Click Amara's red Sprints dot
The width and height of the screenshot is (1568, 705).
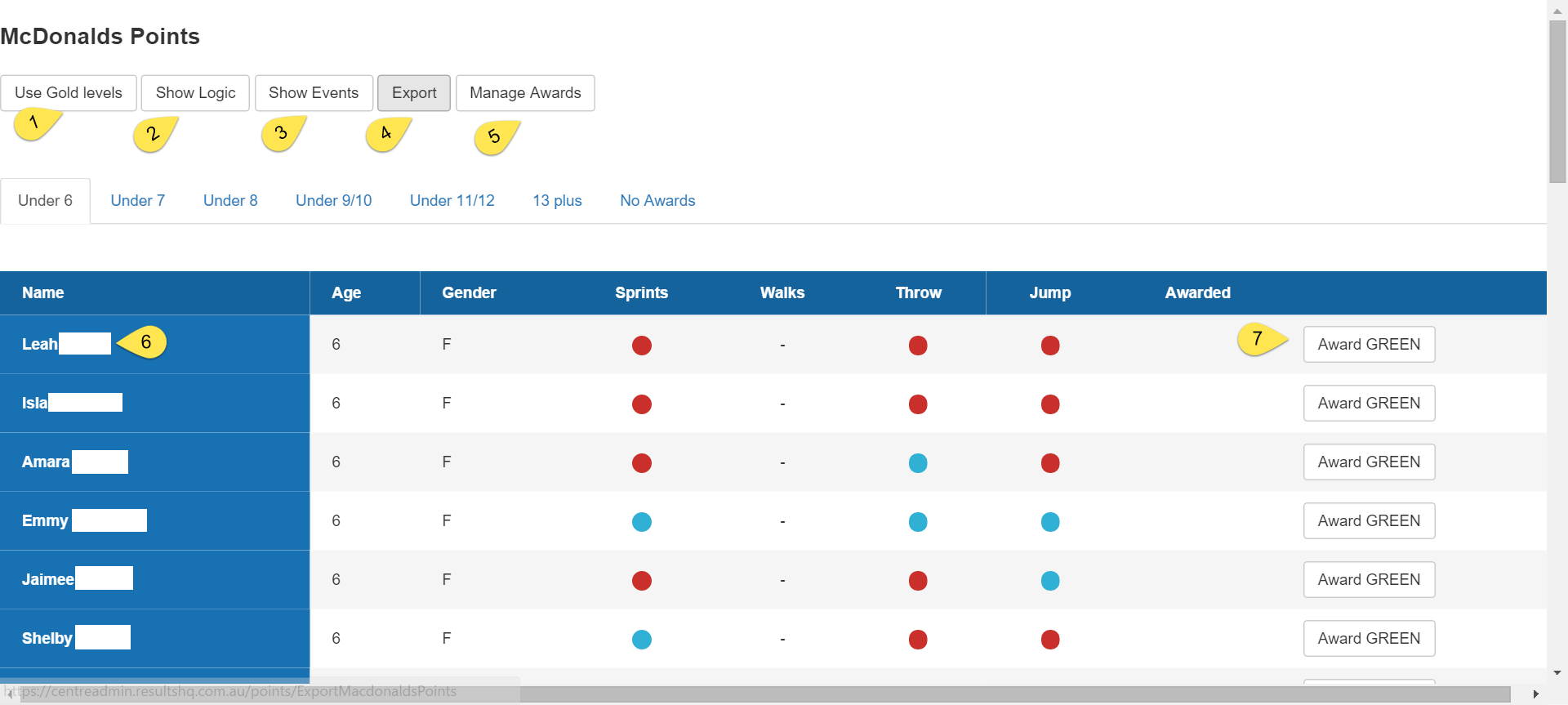[x=642, y=463]
